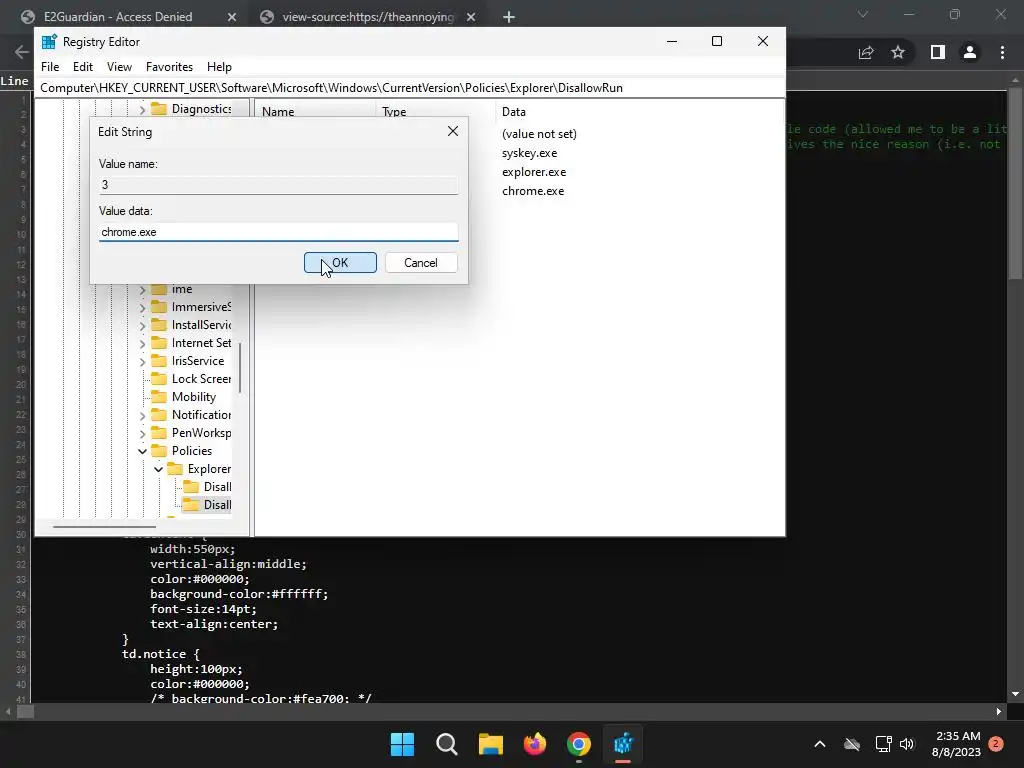The height and width of the screenshot is (768, 1024).
Task: Open taskbar Search
Action: click(x=447, y=744)
